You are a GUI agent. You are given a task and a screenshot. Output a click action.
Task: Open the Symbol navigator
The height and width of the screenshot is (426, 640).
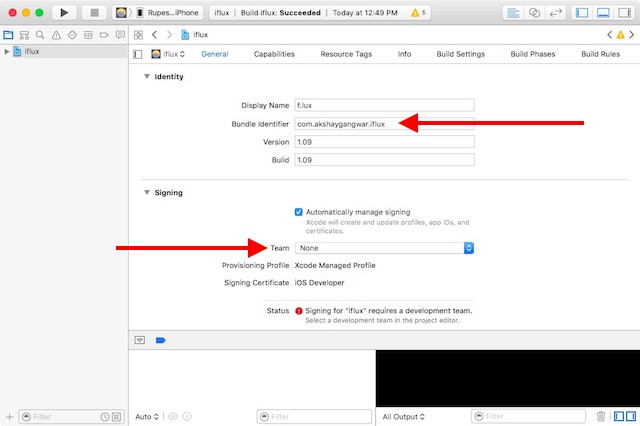point(24,35)
